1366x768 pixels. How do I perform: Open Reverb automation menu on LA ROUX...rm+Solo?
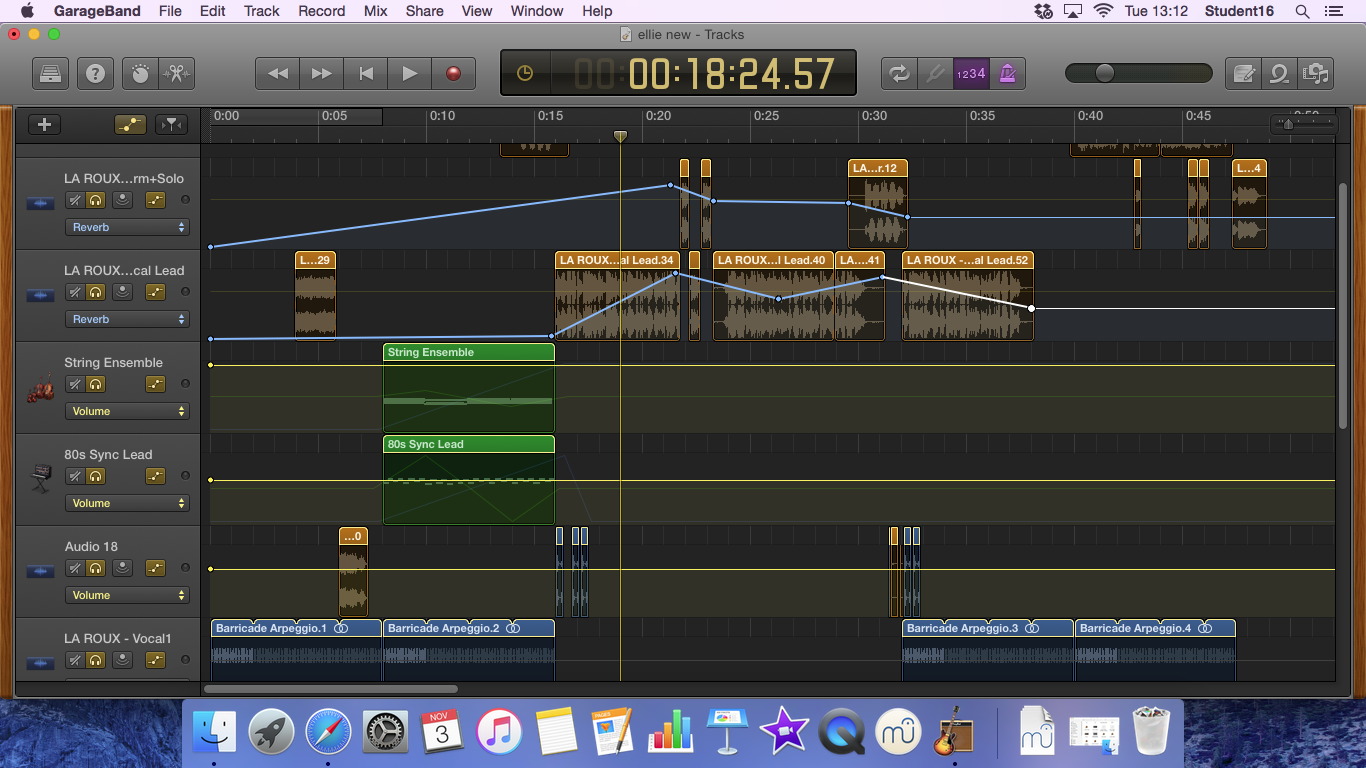pos(127,227)
